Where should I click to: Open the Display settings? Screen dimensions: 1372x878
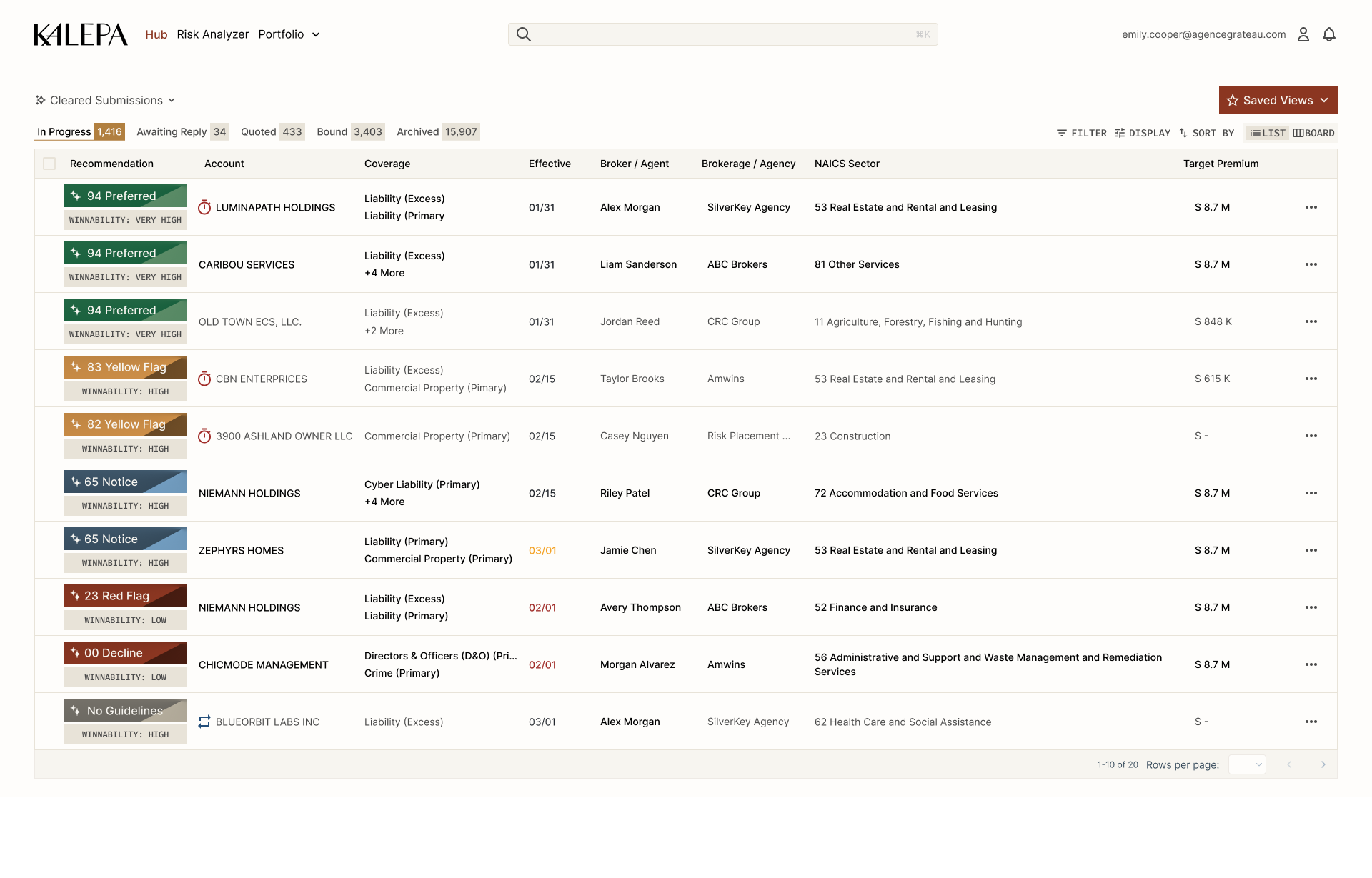tap(1143, 133)
